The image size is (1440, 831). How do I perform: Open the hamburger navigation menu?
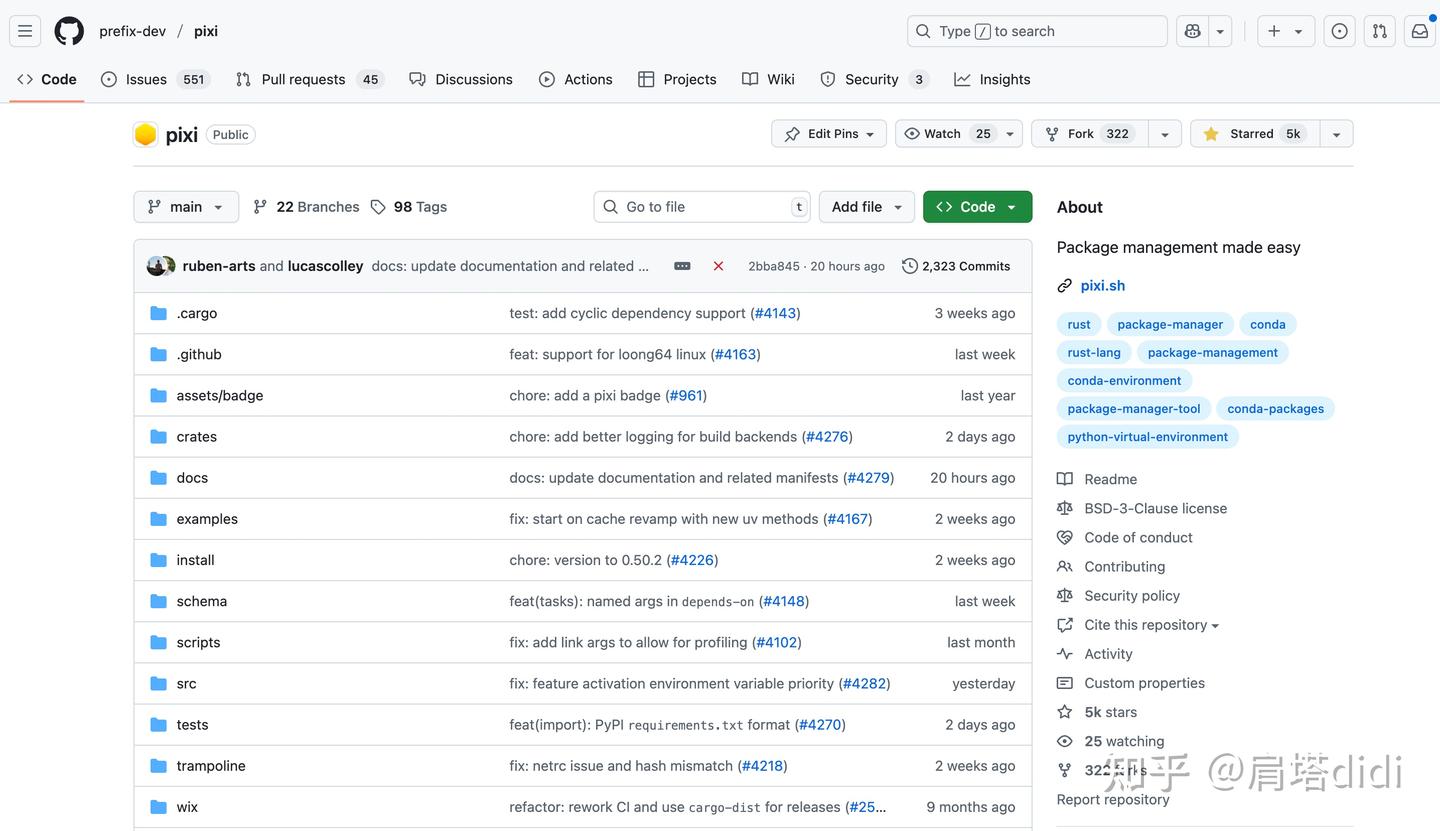[x=25, y=31]
